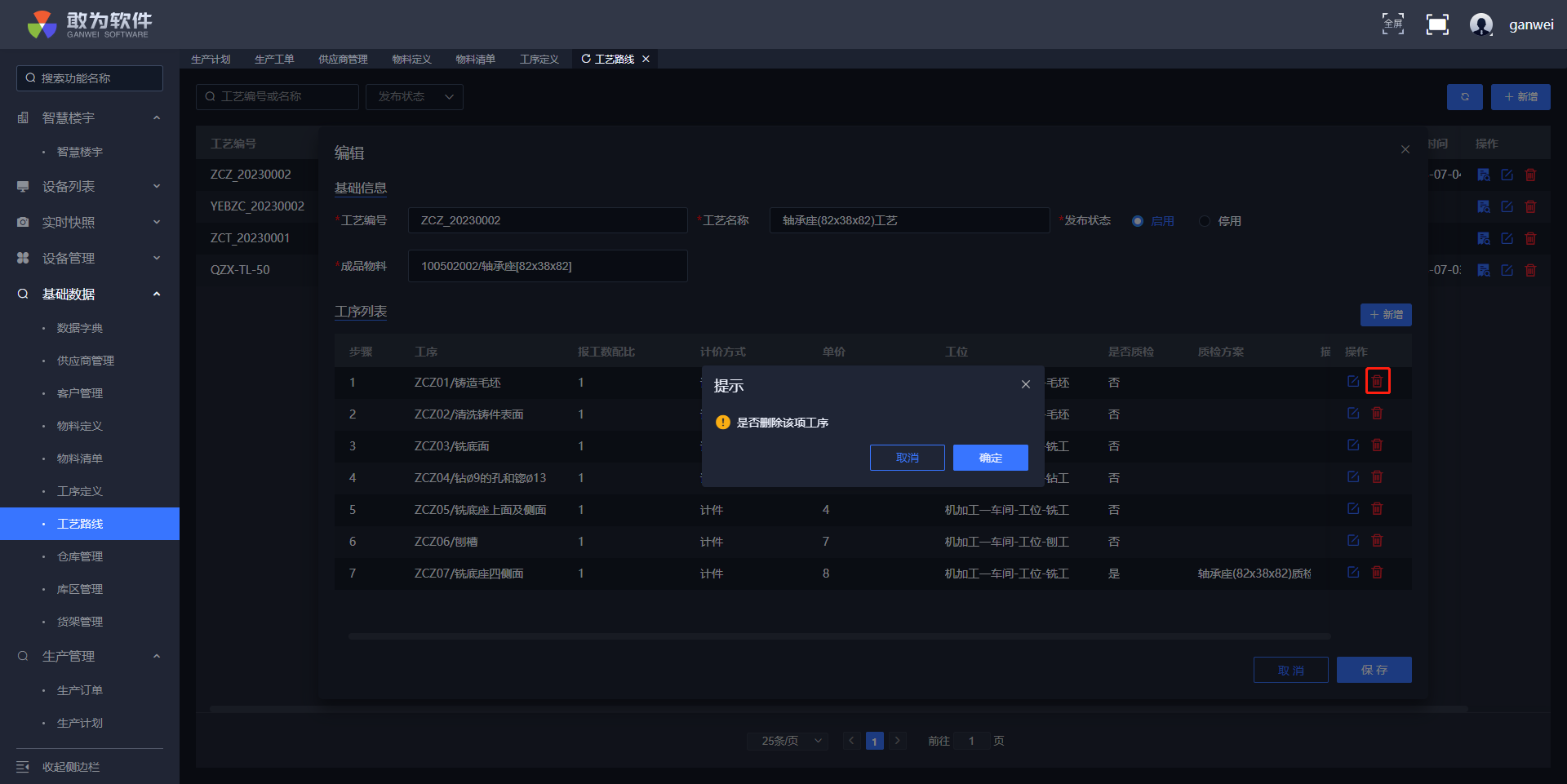This screenshot has height=784, width=1567.
Task: Open the 发布状态 filter dropdown
Action: pos(415,97)
